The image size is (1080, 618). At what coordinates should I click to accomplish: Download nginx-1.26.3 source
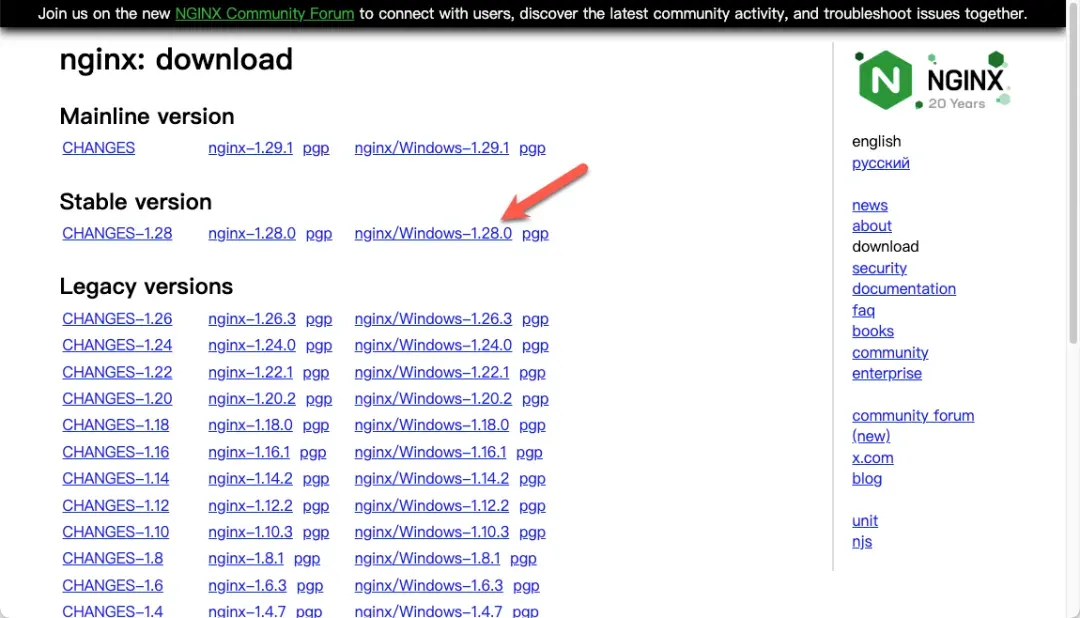[x=251, y=318]
